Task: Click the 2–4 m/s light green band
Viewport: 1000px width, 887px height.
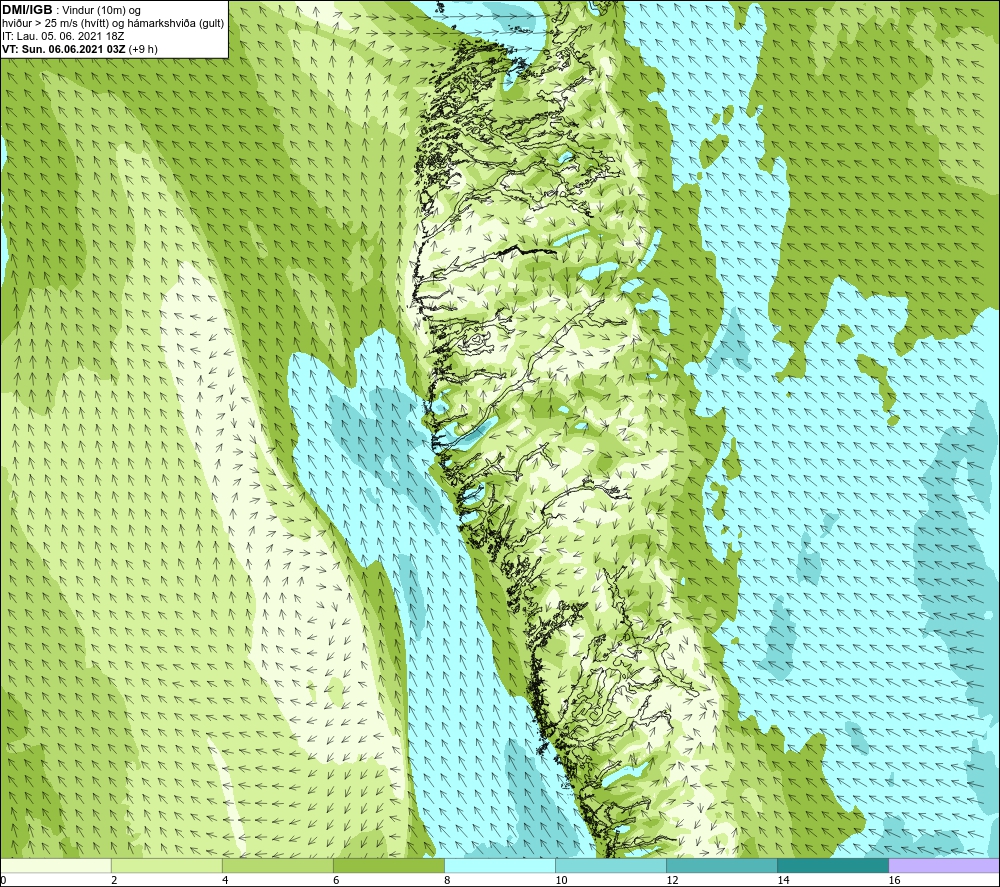Action: click(x=166, y=865)
